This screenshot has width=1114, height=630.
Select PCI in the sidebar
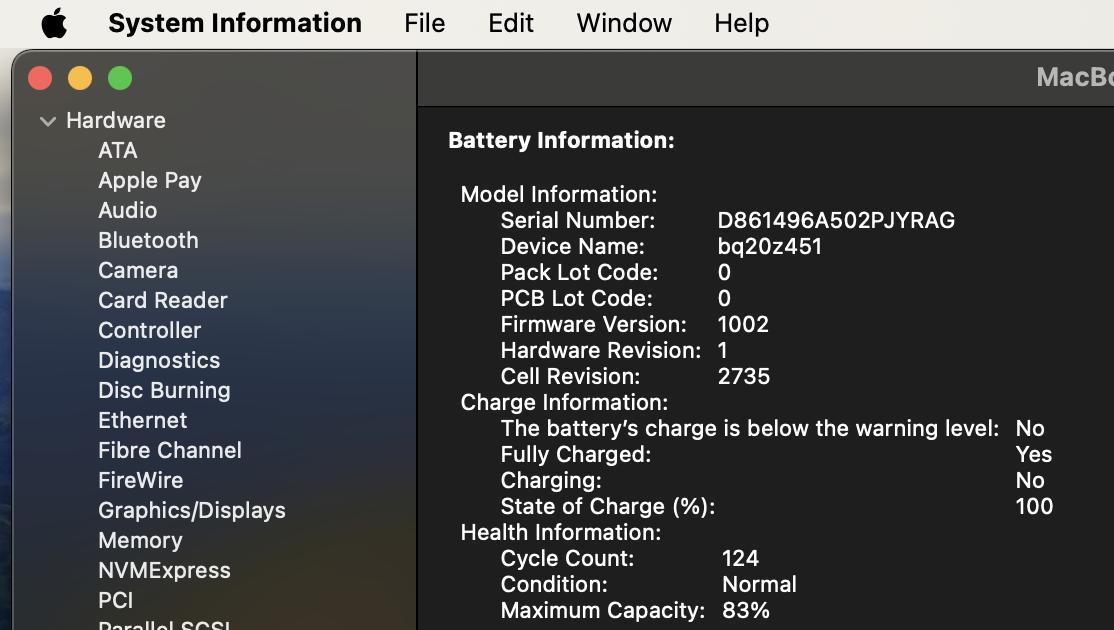116,600
